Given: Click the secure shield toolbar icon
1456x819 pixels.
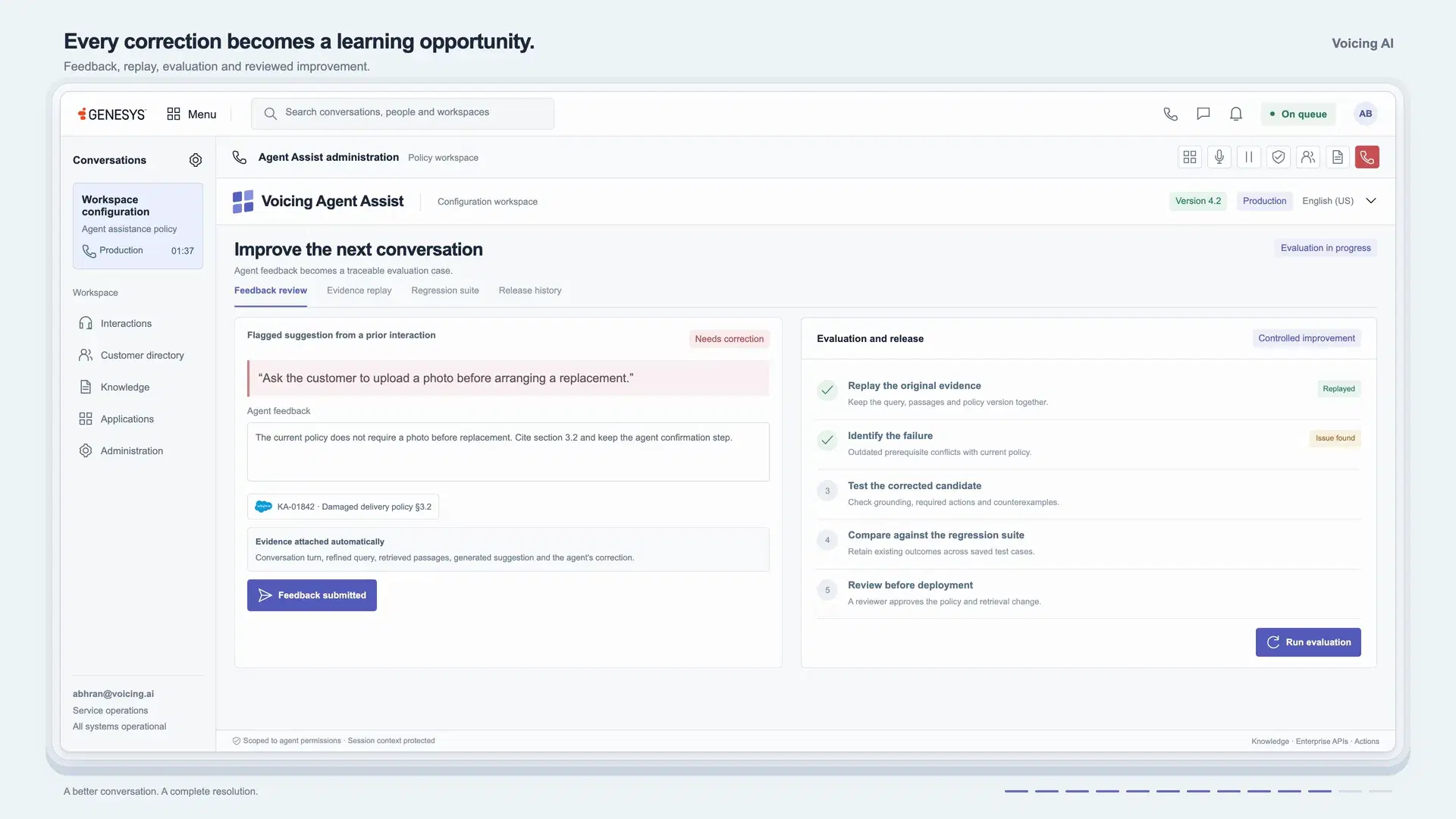Looking at the screenshot, I should 1278,157.
